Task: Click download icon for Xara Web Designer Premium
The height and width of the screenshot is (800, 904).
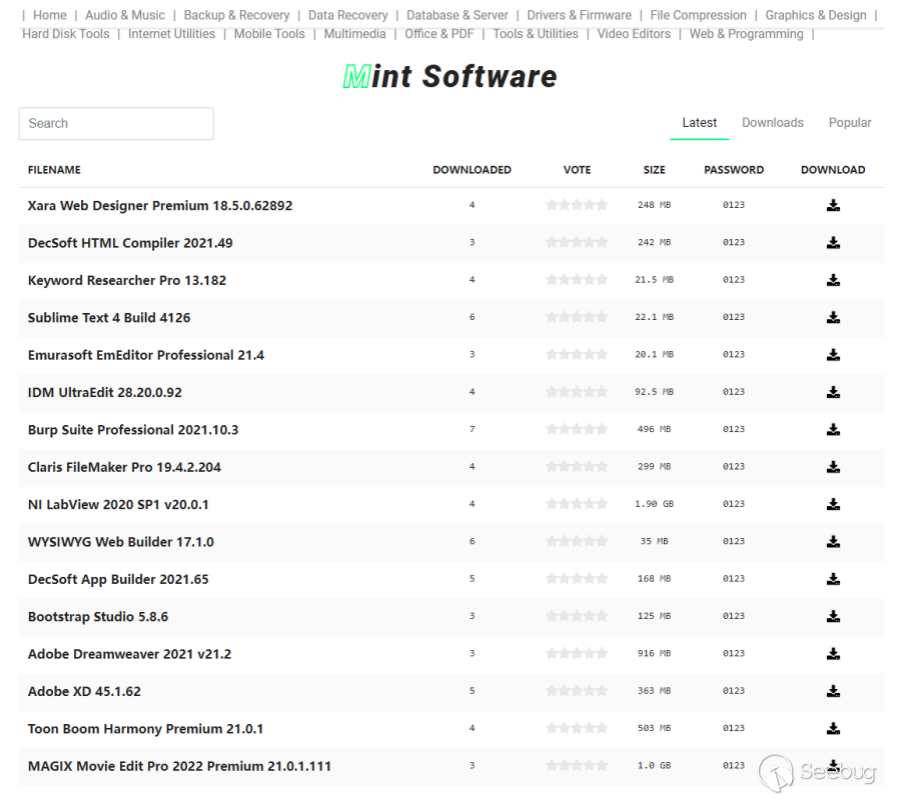Action: tap(833, 206)
